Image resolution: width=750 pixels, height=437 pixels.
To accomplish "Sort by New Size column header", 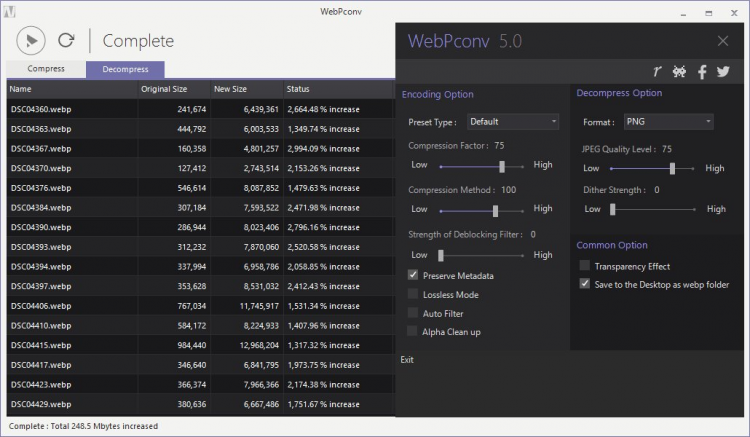I will click(247, 89).
